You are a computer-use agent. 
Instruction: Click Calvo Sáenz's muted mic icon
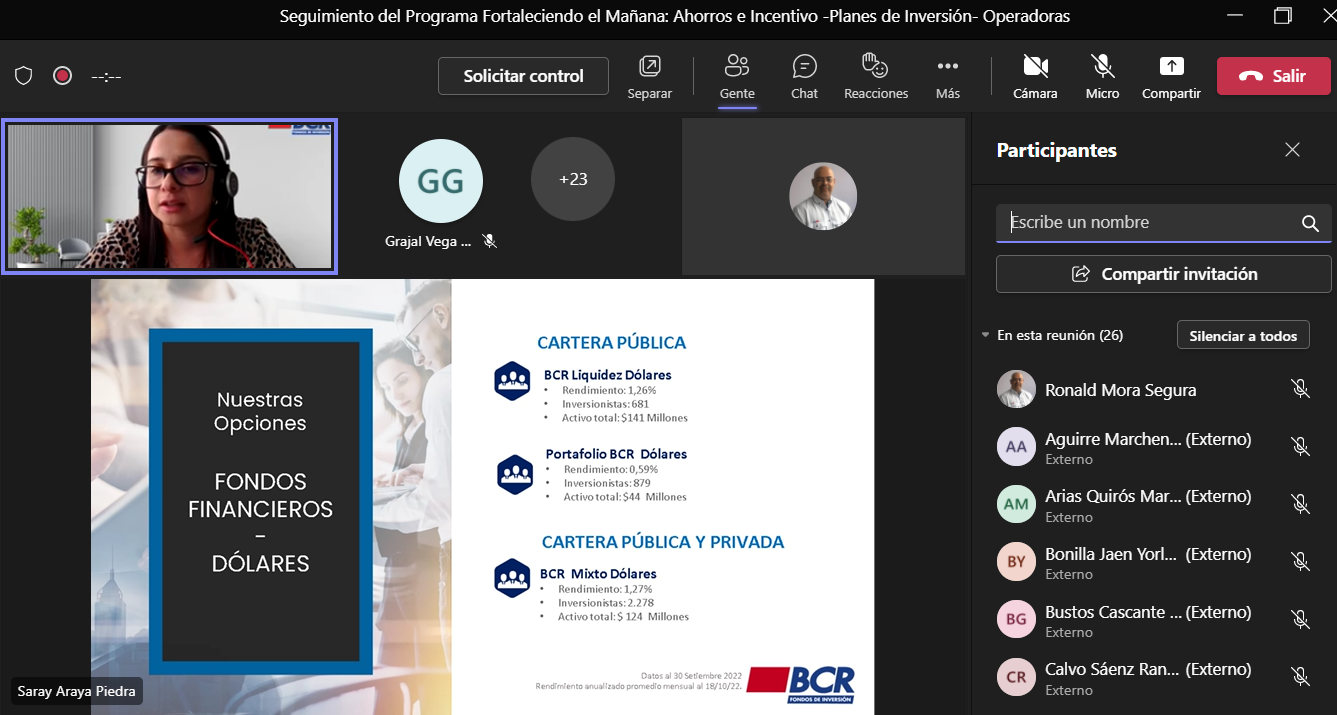1300,677
